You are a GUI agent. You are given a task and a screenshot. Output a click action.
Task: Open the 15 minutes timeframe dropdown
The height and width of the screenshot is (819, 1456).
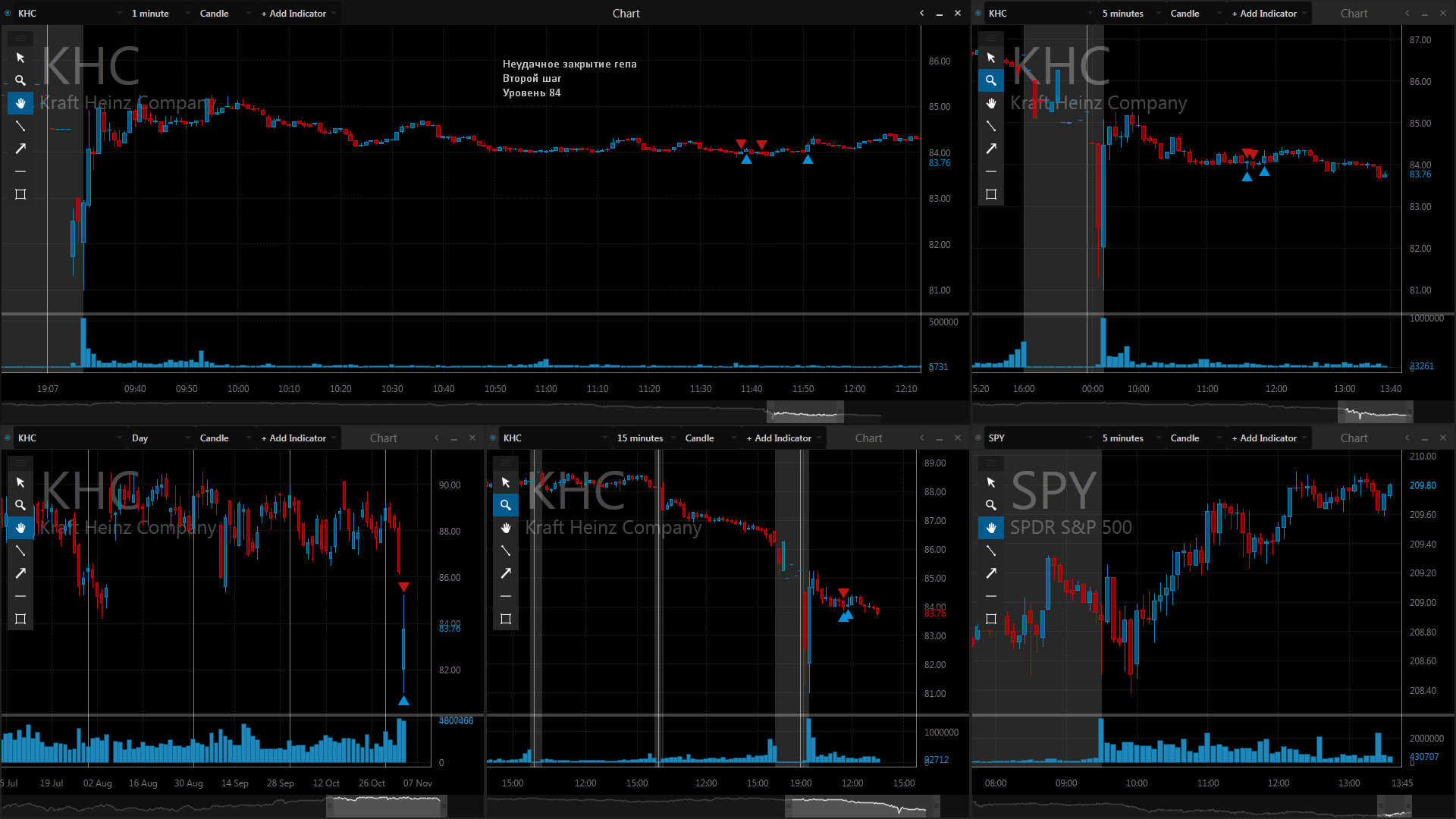pyautogui.click(x=645, y=438)
